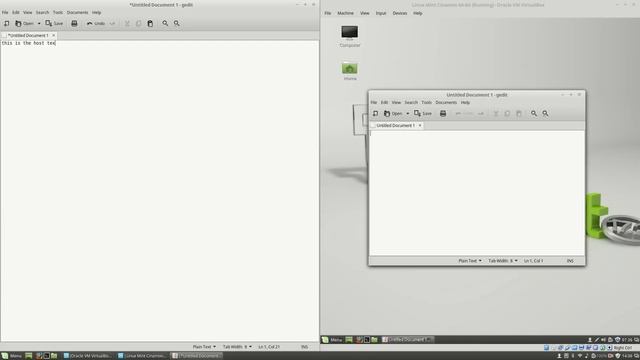Click Paste icon in guest gedit toolbar
The height and width of the screenshot is (360, 640).
[519, 113]
